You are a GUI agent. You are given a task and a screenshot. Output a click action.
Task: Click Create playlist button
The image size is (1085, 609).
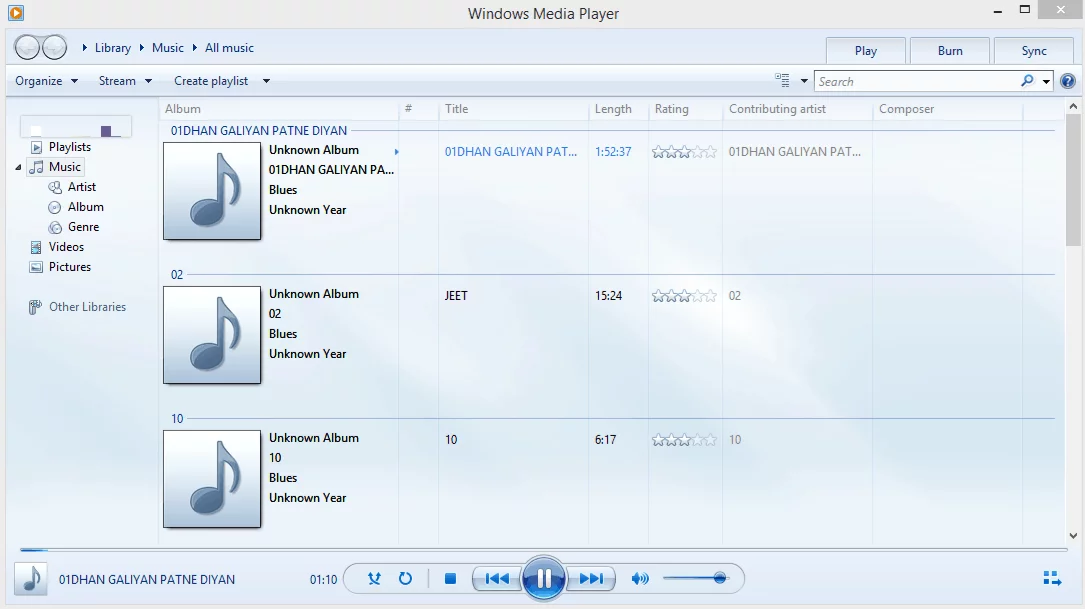211,81
